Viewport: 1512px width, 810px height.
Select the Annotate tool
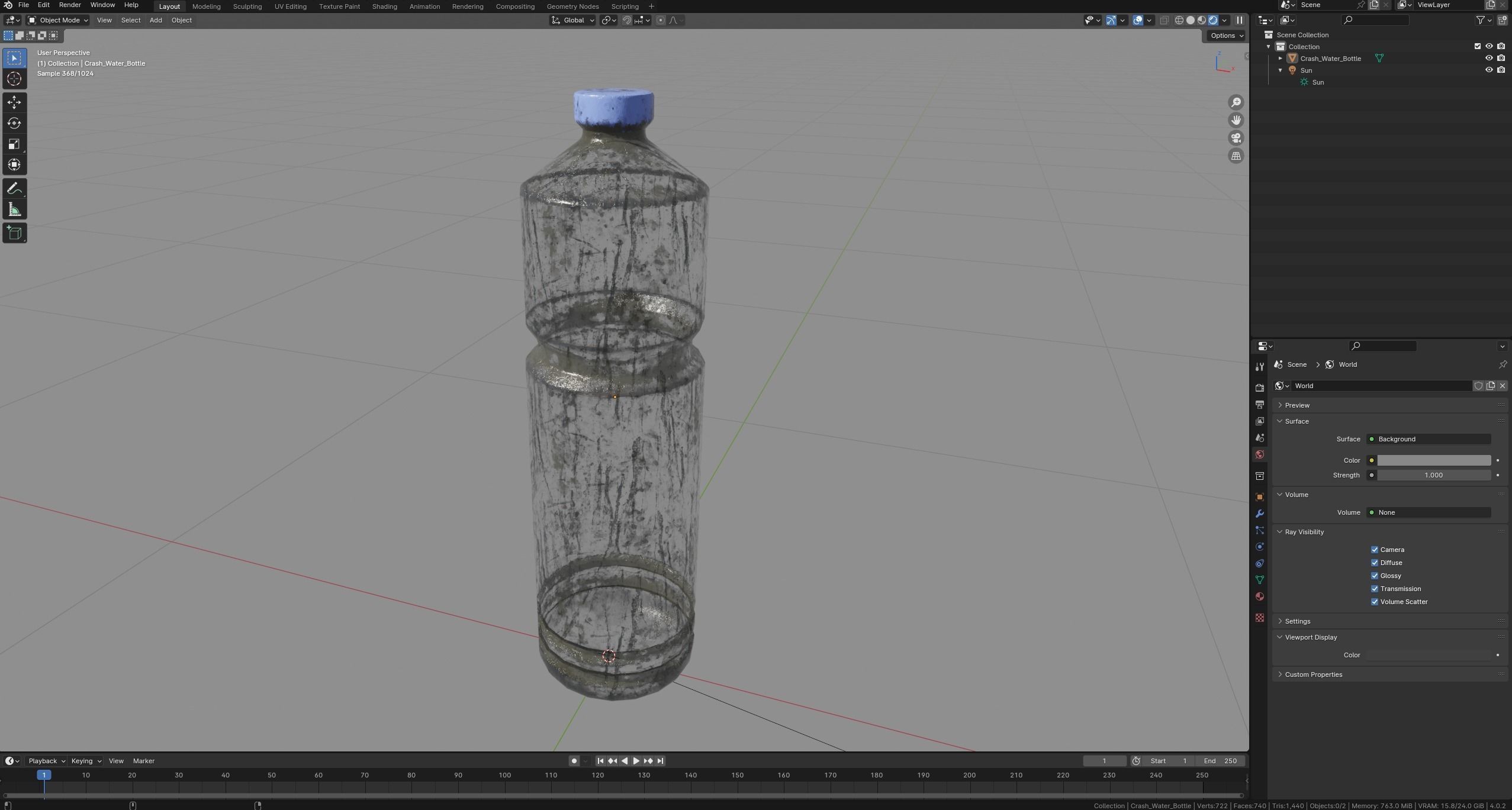tap(14, 189)
